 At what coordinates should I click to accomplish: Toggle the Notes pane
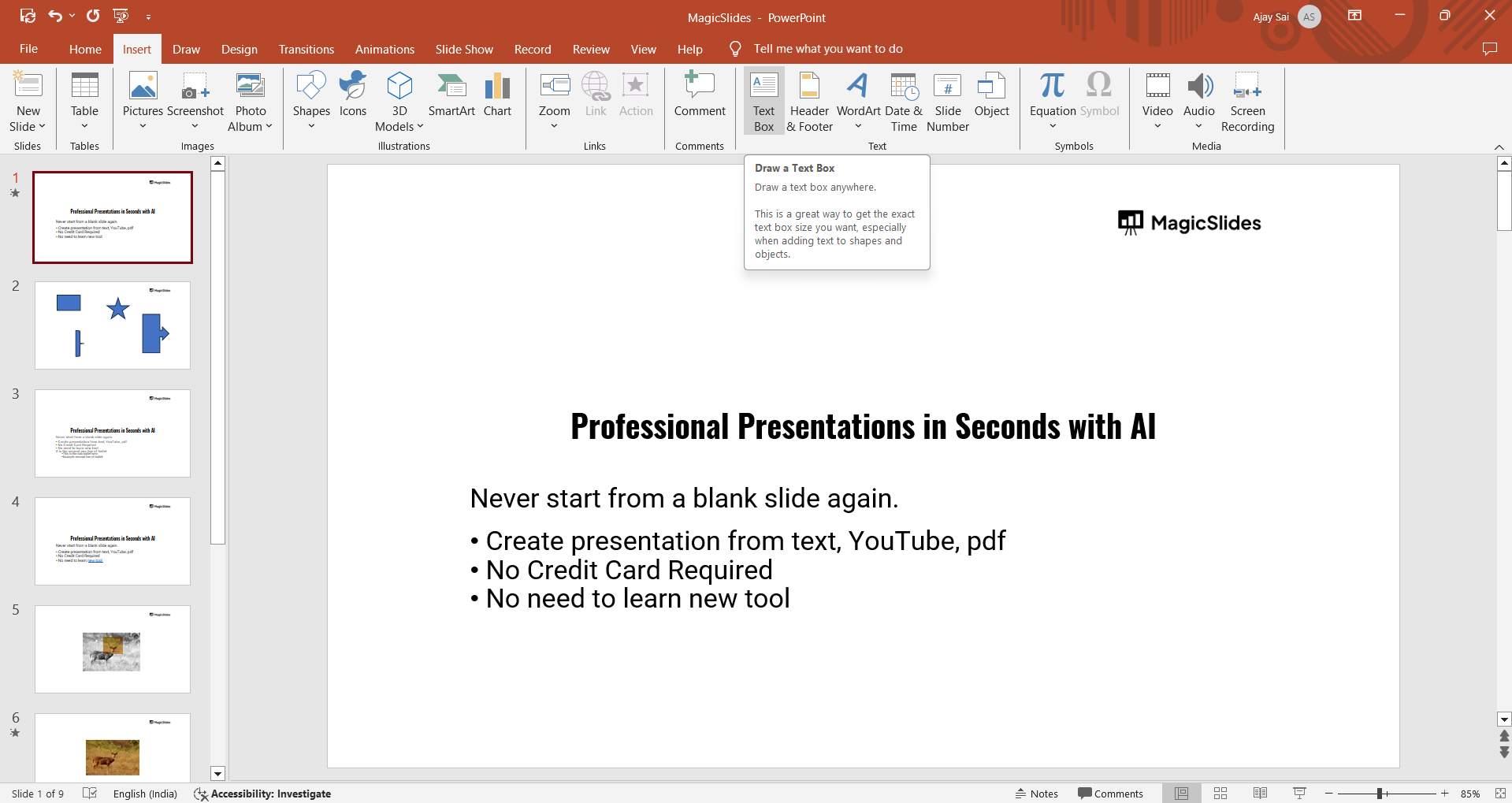pyautogui.click(x=1037, y=794)
